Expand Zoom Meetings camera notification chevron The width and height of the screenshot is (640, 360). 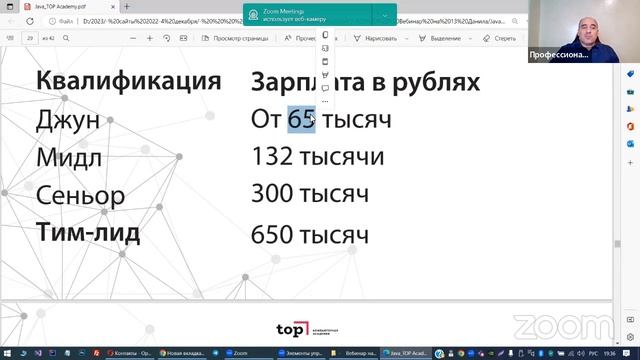(384, 15)
